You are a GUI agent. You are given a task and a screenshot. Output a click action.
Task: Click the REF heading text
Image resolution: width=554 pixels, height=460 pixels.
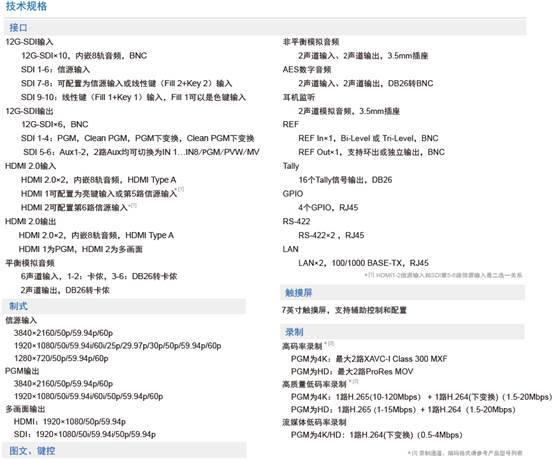pos(290,124)
